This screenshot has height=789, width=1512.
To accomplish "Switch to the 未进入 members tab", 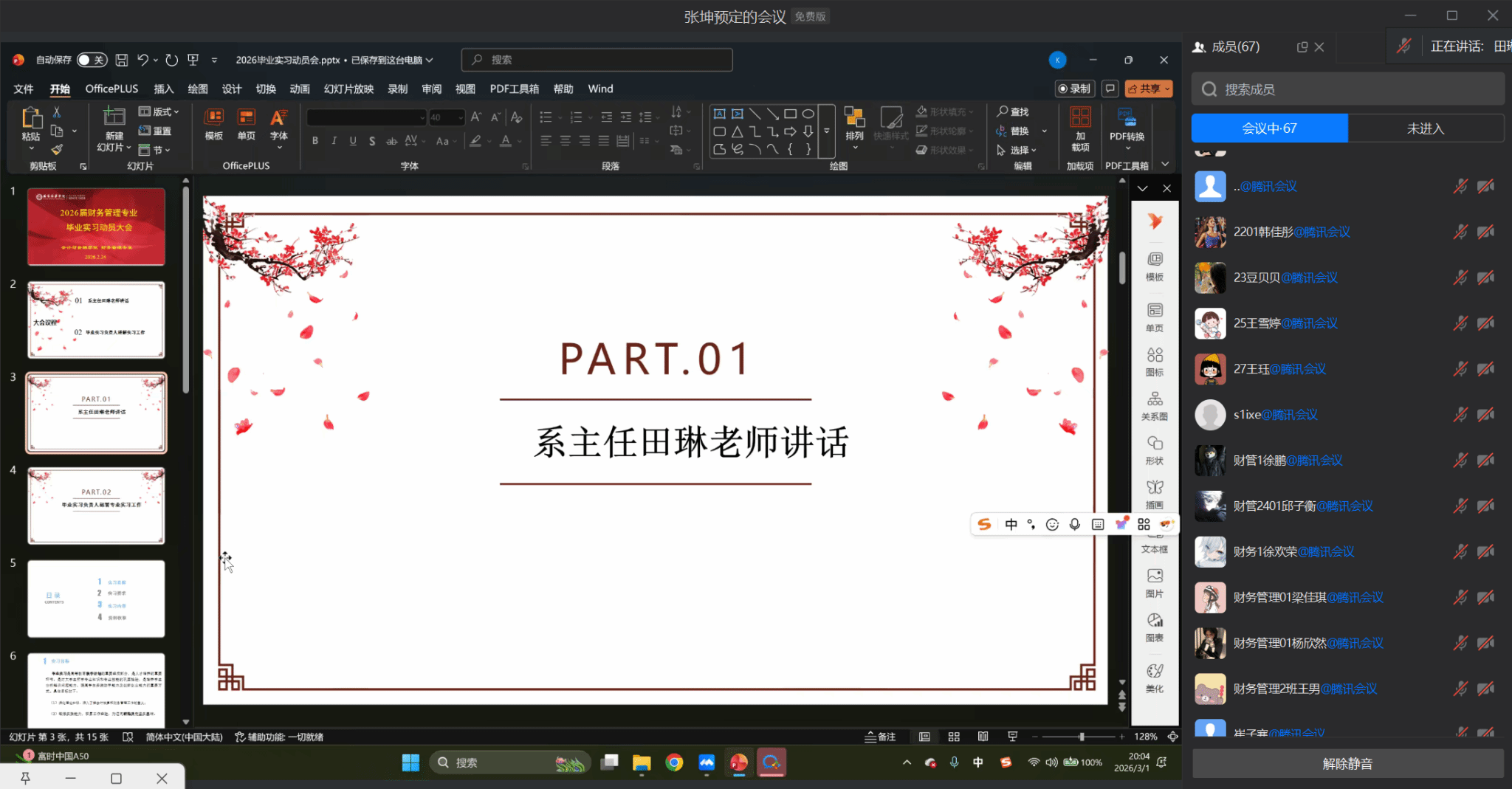I will 1425,128.
